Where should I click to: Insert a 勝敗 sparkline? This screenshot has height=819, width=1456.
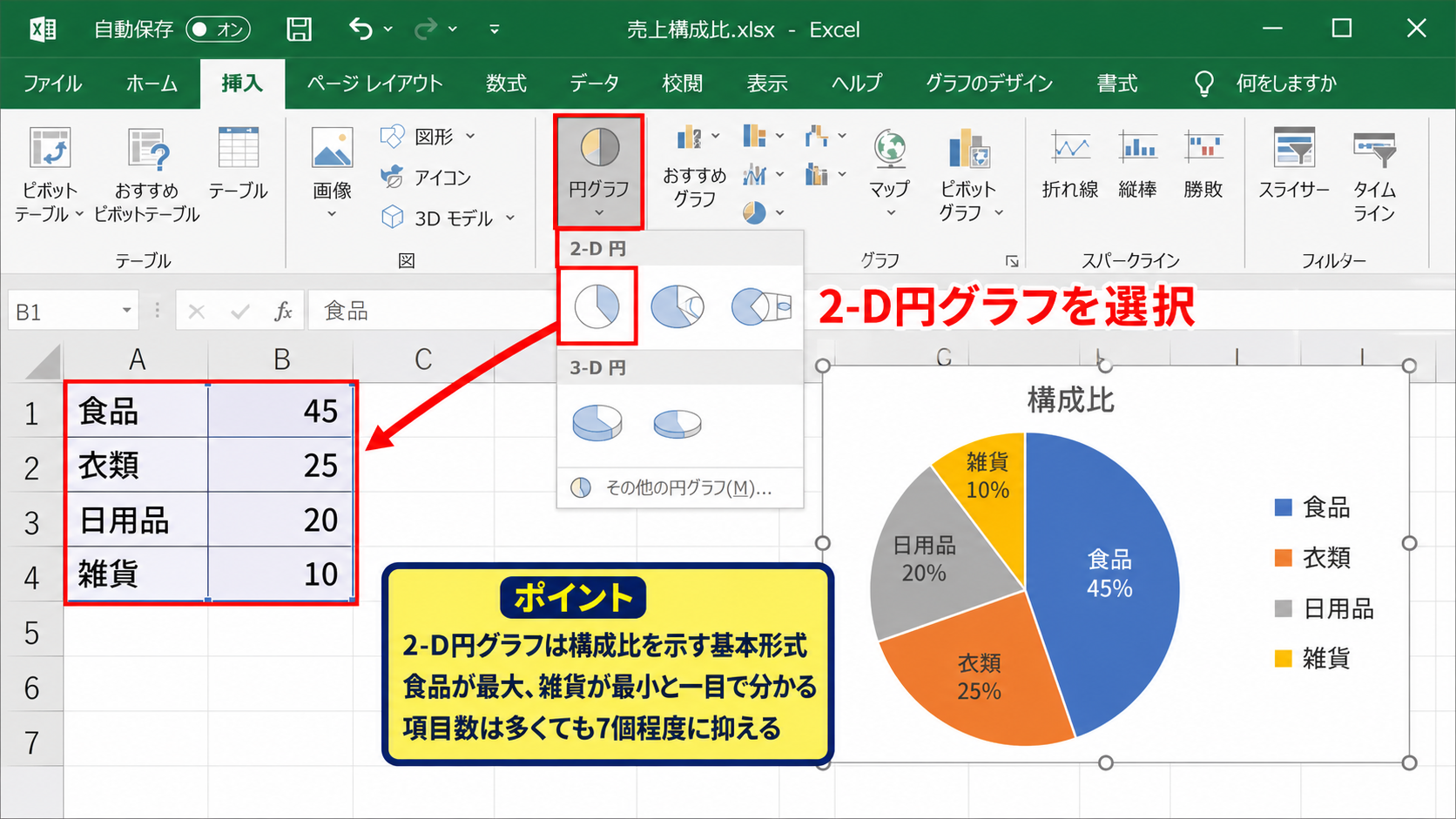pyautogui.click(x=1203, y=164)
